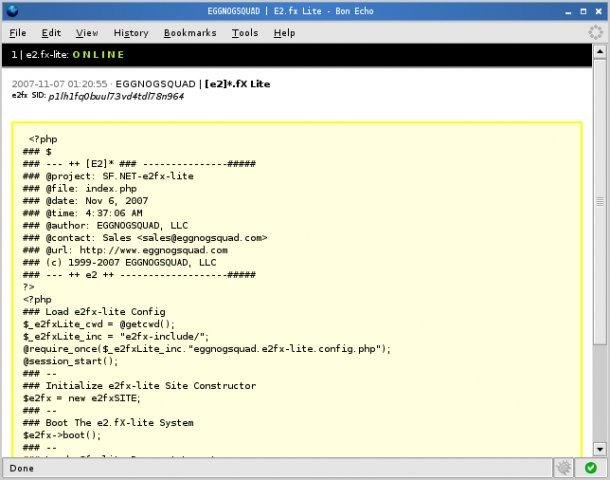610x480 pixels.
Task: Click the '@session_start();' line
Action: [x=70, y=361]
